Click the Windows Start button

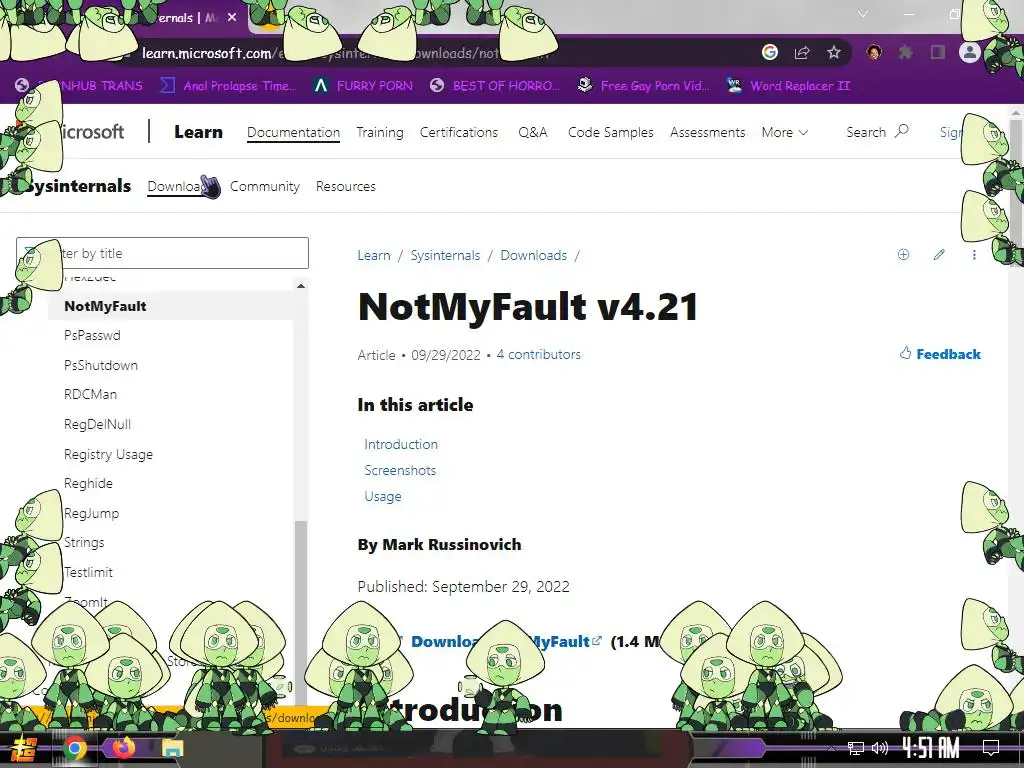tap(24, 749)
